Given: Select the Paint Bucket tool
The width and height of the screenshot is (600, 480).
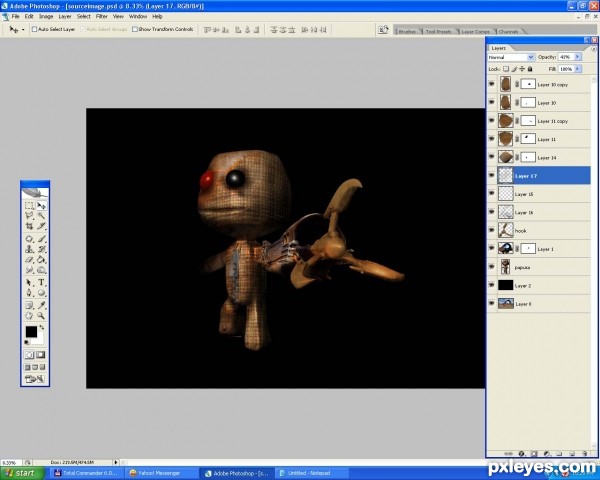Looking at the screenshot, I should pos(41,260).
